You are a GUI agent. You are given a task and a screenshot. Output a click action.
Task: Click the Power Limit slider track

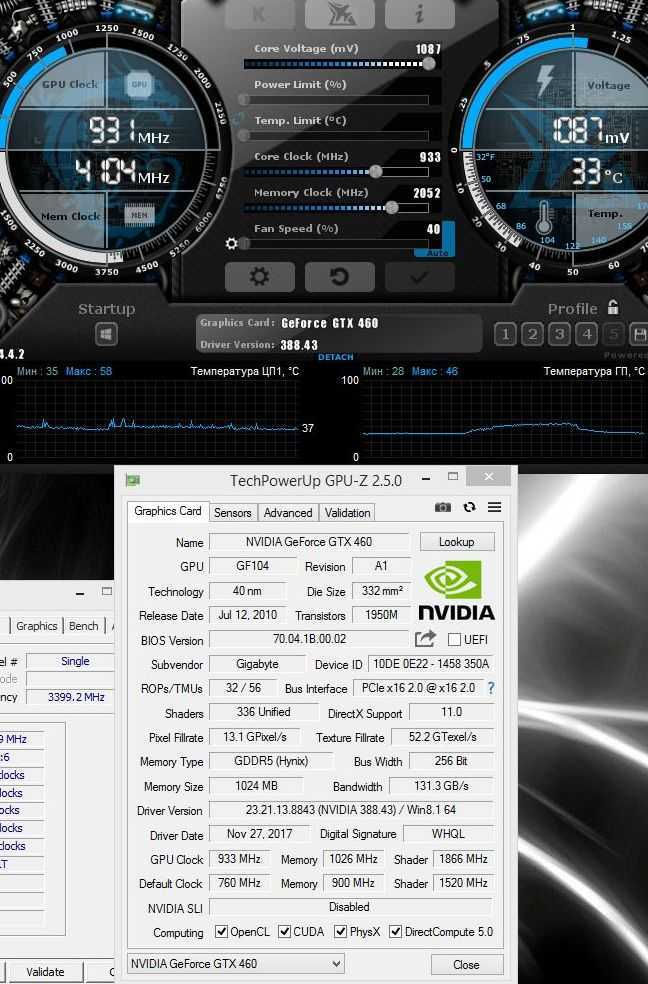336,100
